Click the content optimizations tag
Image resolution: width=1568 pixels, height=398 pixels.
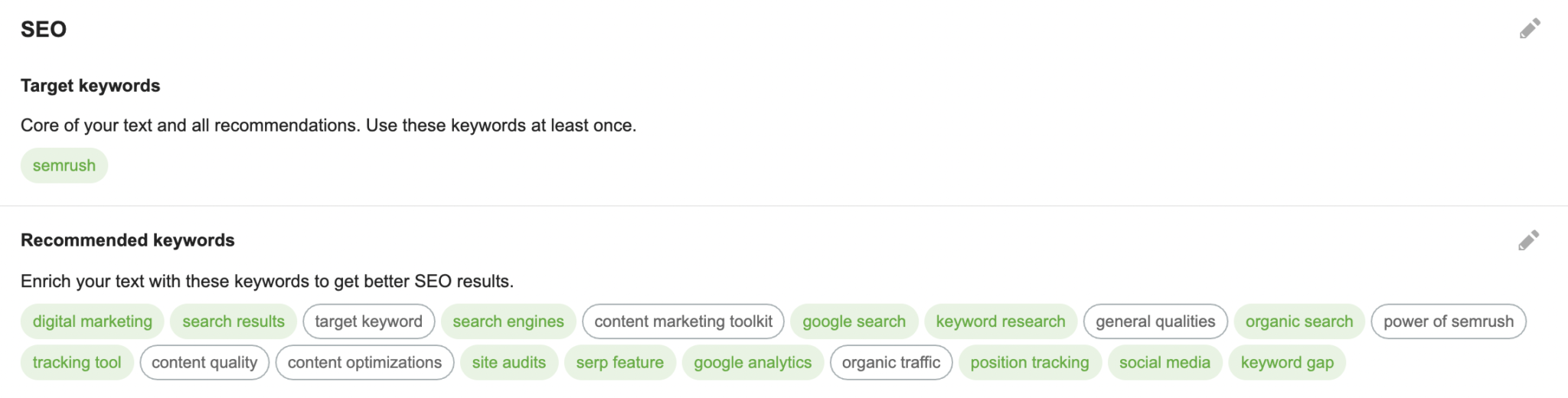(x=364, y=363)
